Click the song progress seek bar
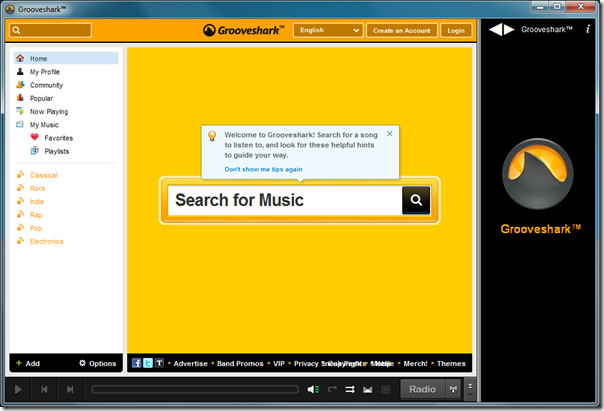This screenshot has height=411, width=604. pyautogui.click(x=195, y=389)
